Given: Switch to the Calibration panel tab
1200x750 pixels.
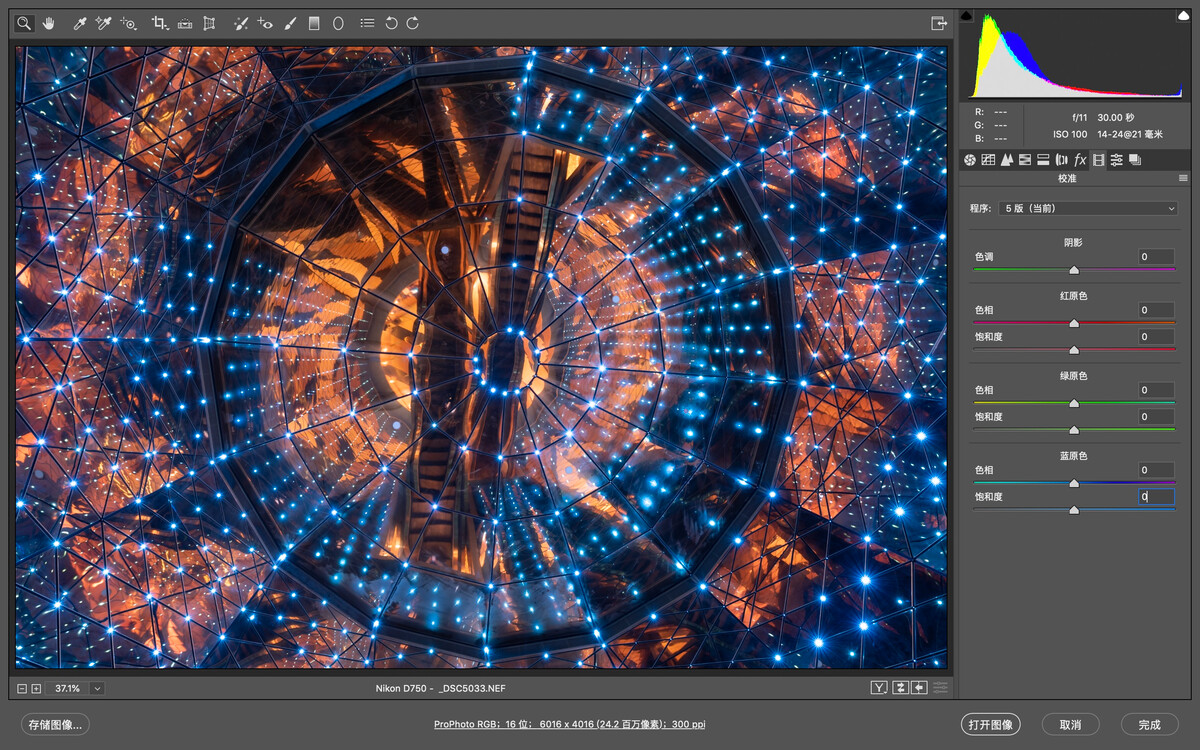Looking at the screenshot, I should (1098, 160).
